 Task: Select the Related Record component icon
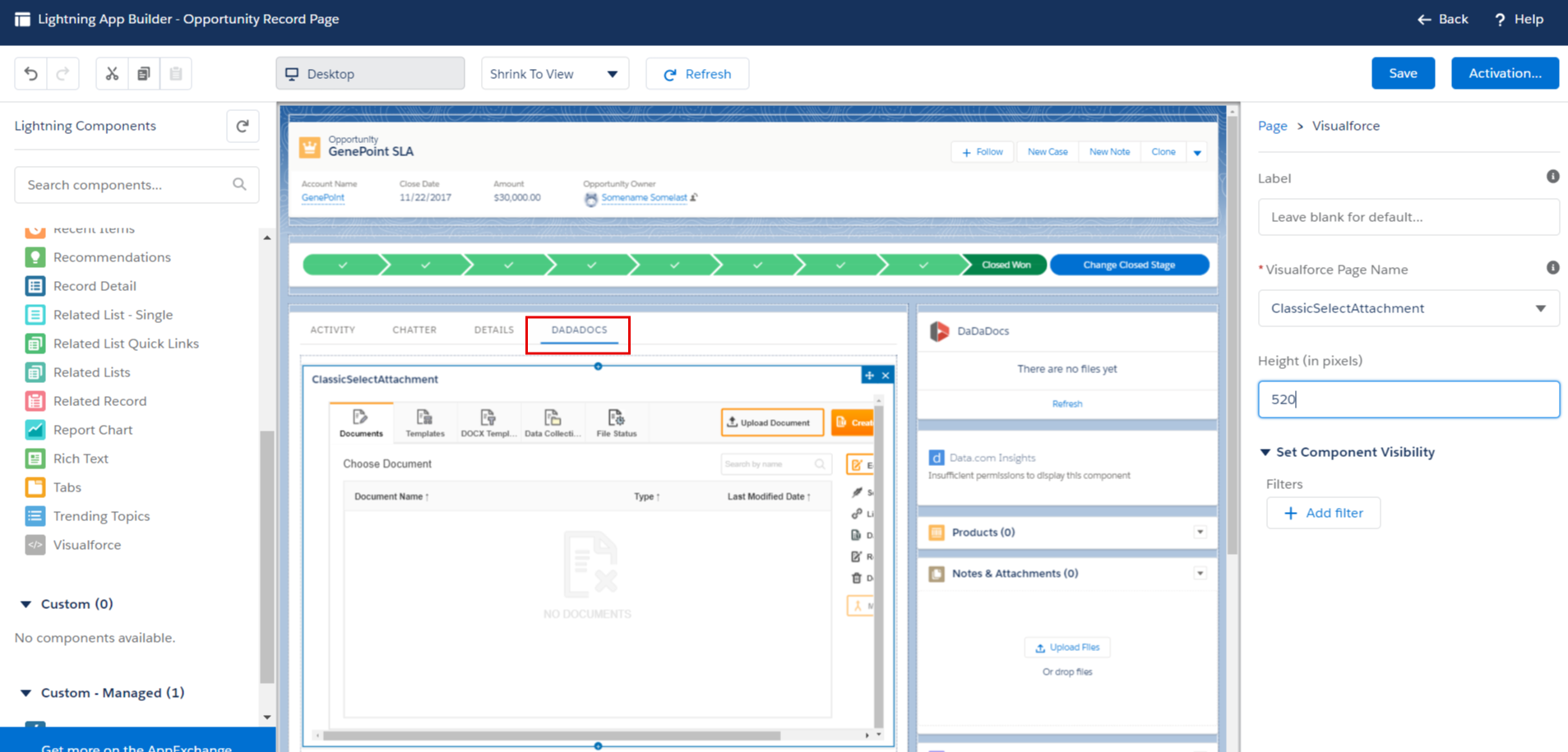coord(35,401)
